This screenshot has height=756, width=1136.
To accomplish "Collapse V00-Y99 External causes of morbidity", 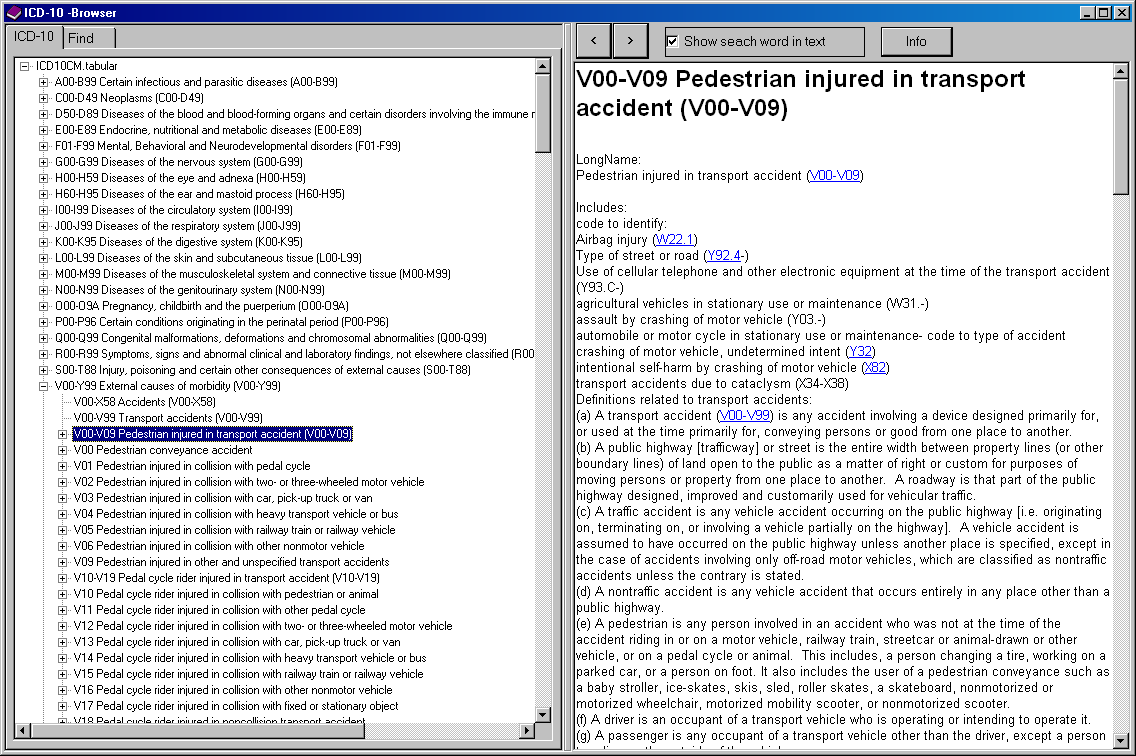I will click(43, 386).
